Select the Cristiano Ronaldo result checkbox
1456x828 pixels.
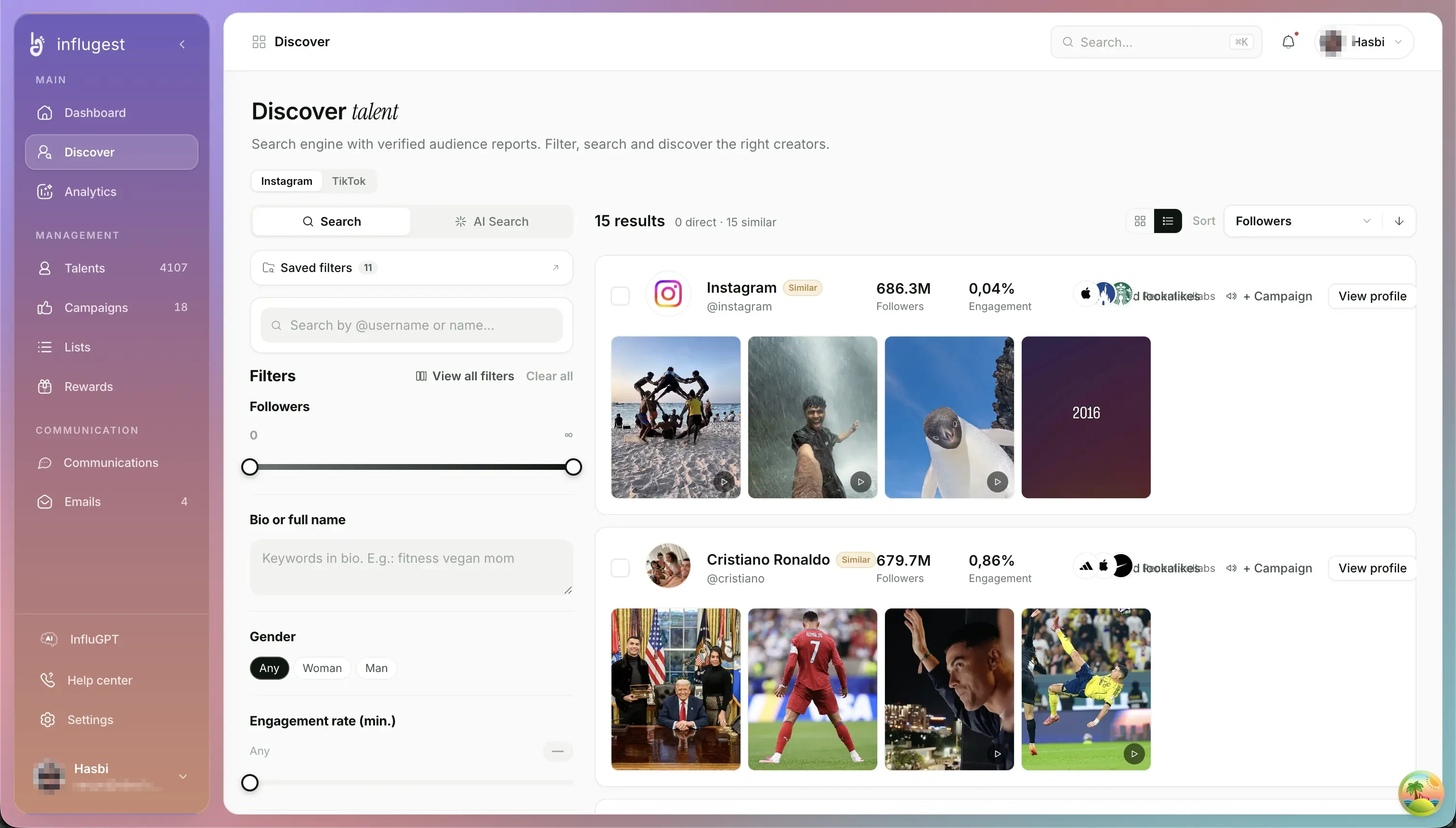(620, 568)
